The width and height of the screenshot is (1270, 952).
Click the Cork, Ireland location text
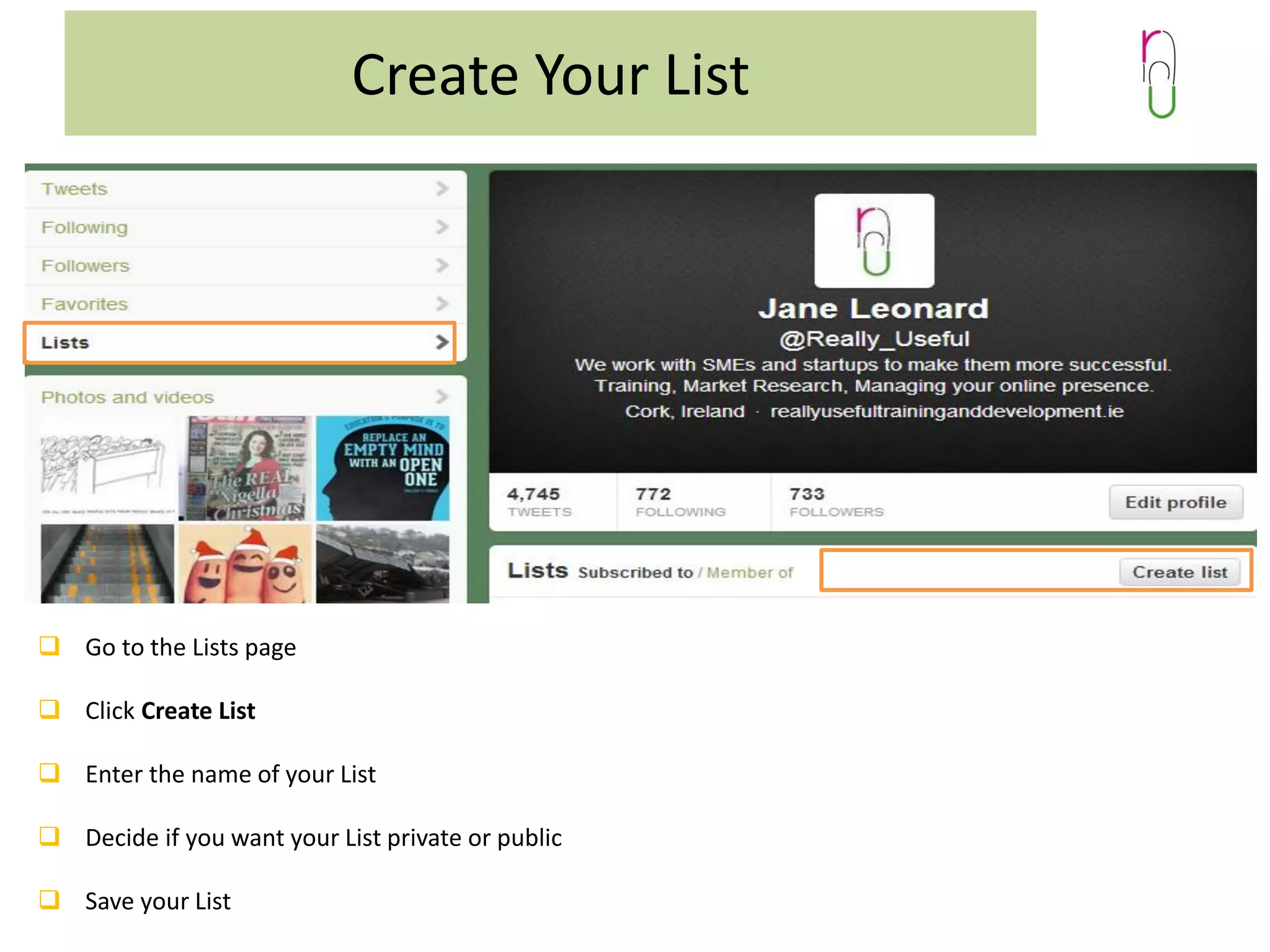tap(685, 412)
